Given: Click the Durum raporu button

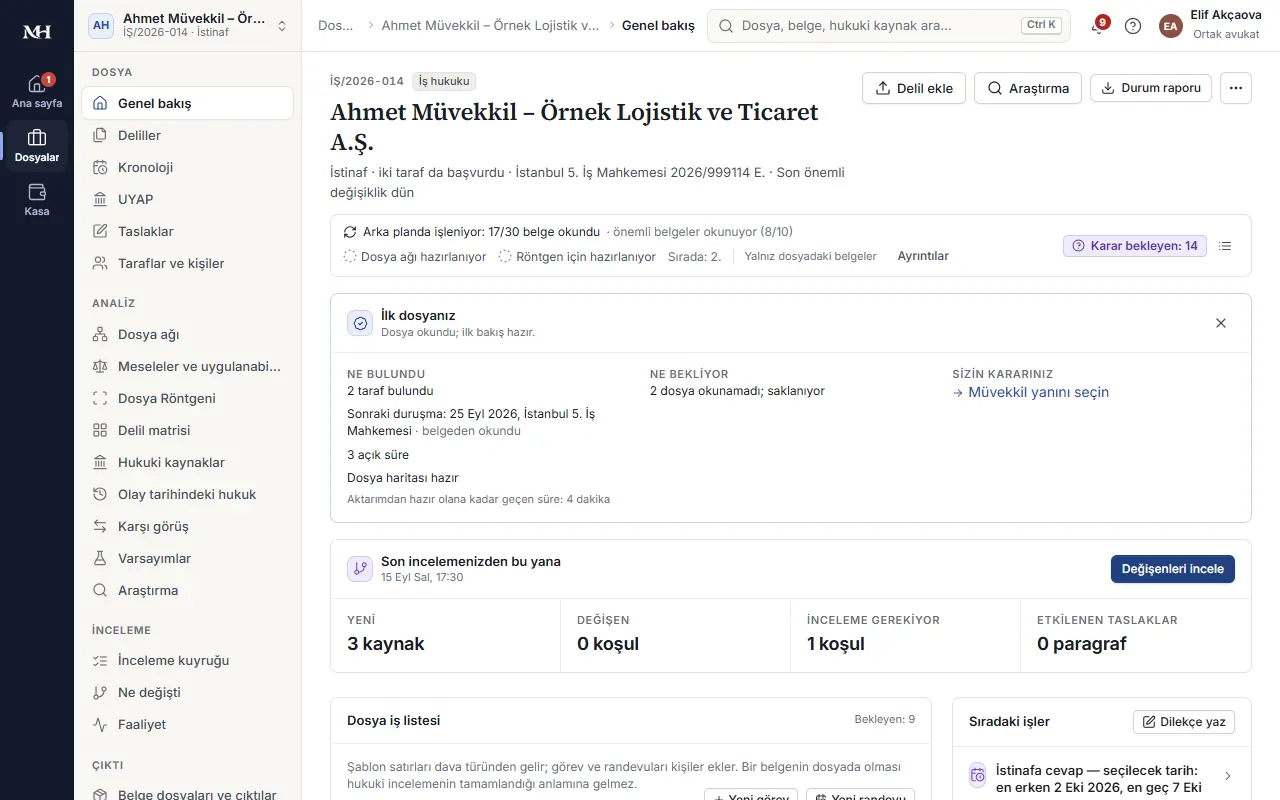Looking at the screenshot, I should tap(1151, 88).
